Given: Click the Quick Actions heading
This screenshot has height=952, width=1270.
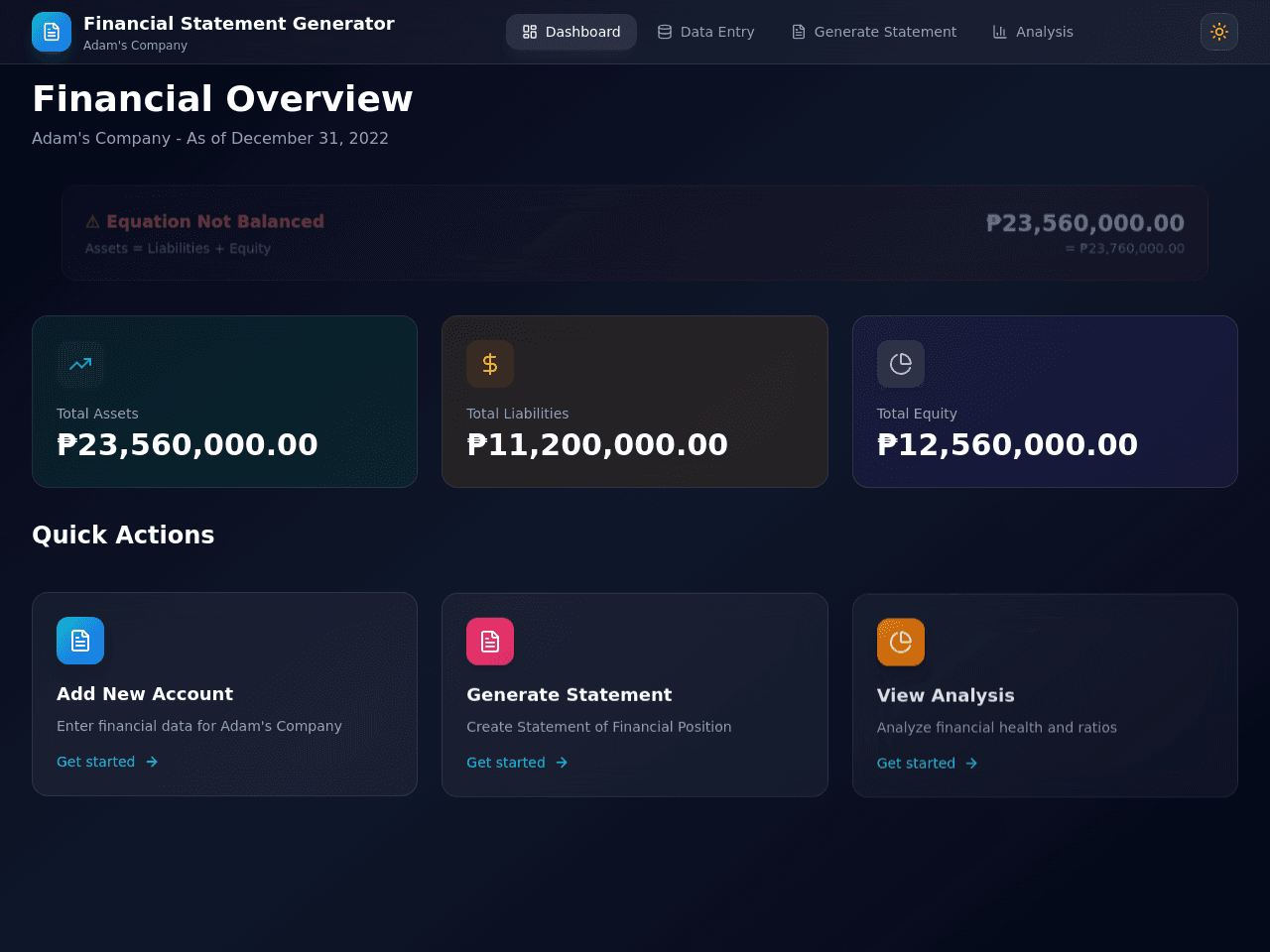Looking at the screenshot, I should click(123, 535).
